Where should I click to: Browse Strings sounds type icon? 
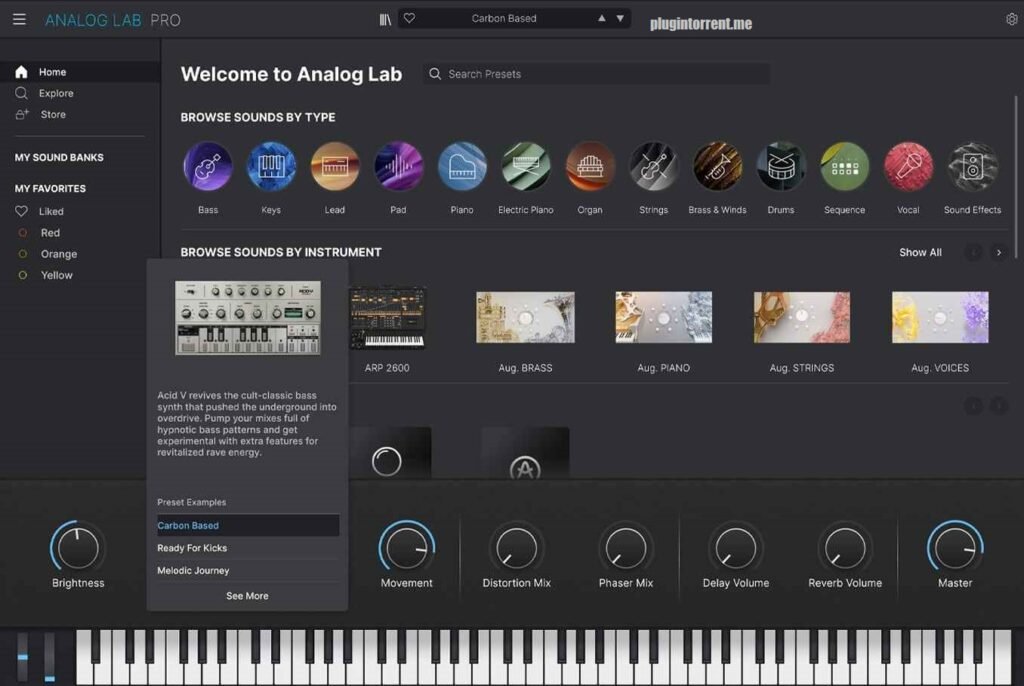tap(653, 167)
